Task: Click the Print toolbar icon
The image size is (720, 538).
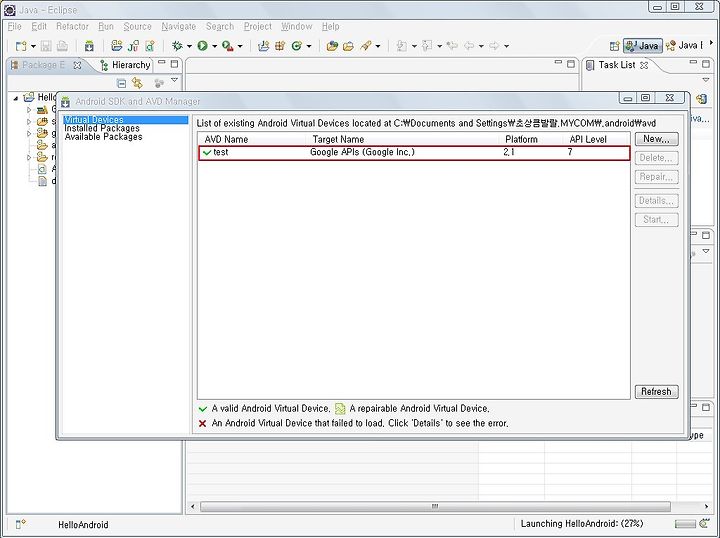Action: [62, 46]
